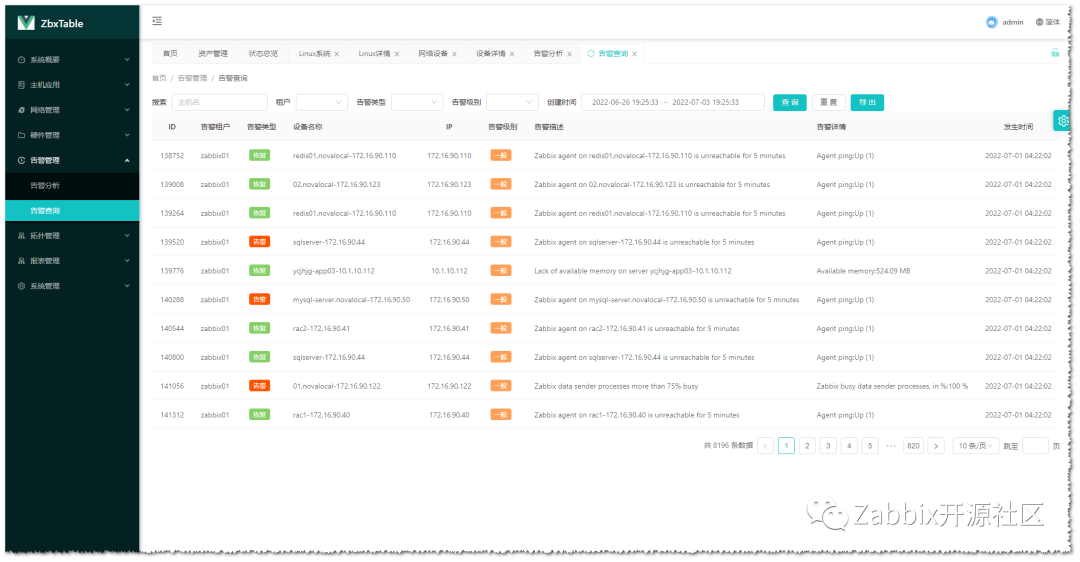This screenshot has width=1080, height=562.
Task: Go to page 820
Action: point(913,446)
